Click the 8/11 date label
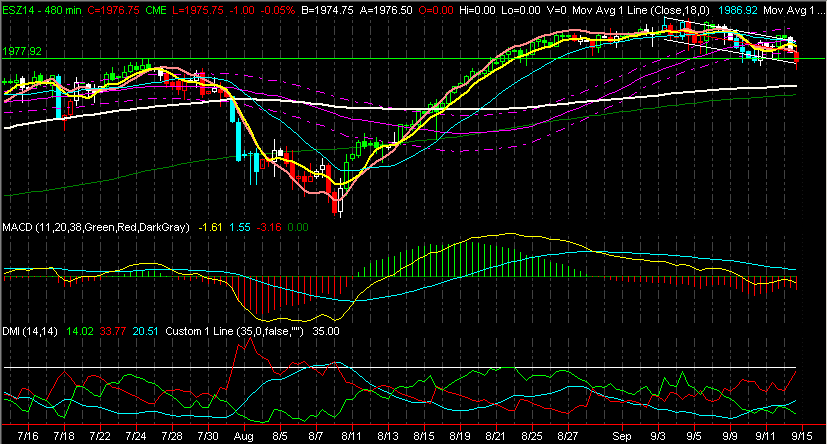Viewport: 827px width, 444px height. click(x=351, y=436)
